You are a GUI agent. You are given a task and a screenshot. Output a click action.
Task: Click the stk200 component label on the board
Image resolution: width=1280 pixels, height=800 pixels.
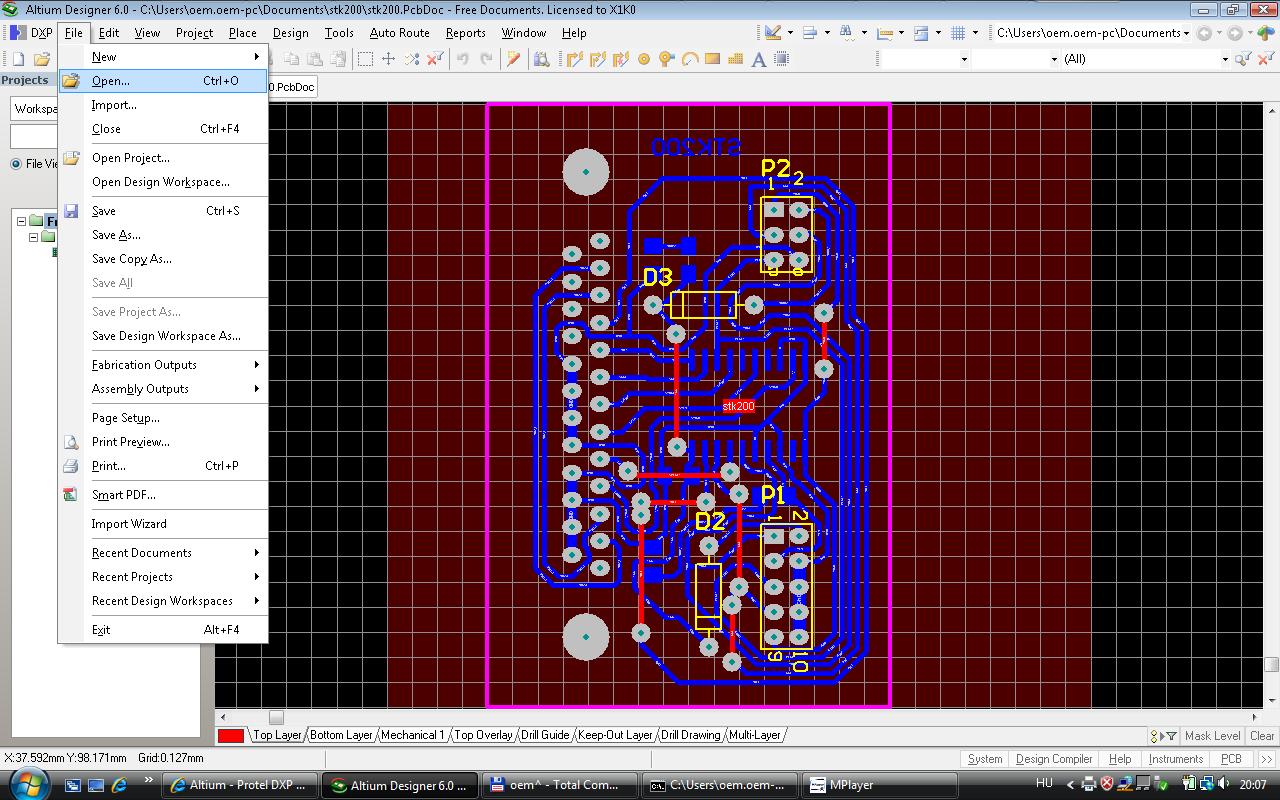(x=738, y=407)
